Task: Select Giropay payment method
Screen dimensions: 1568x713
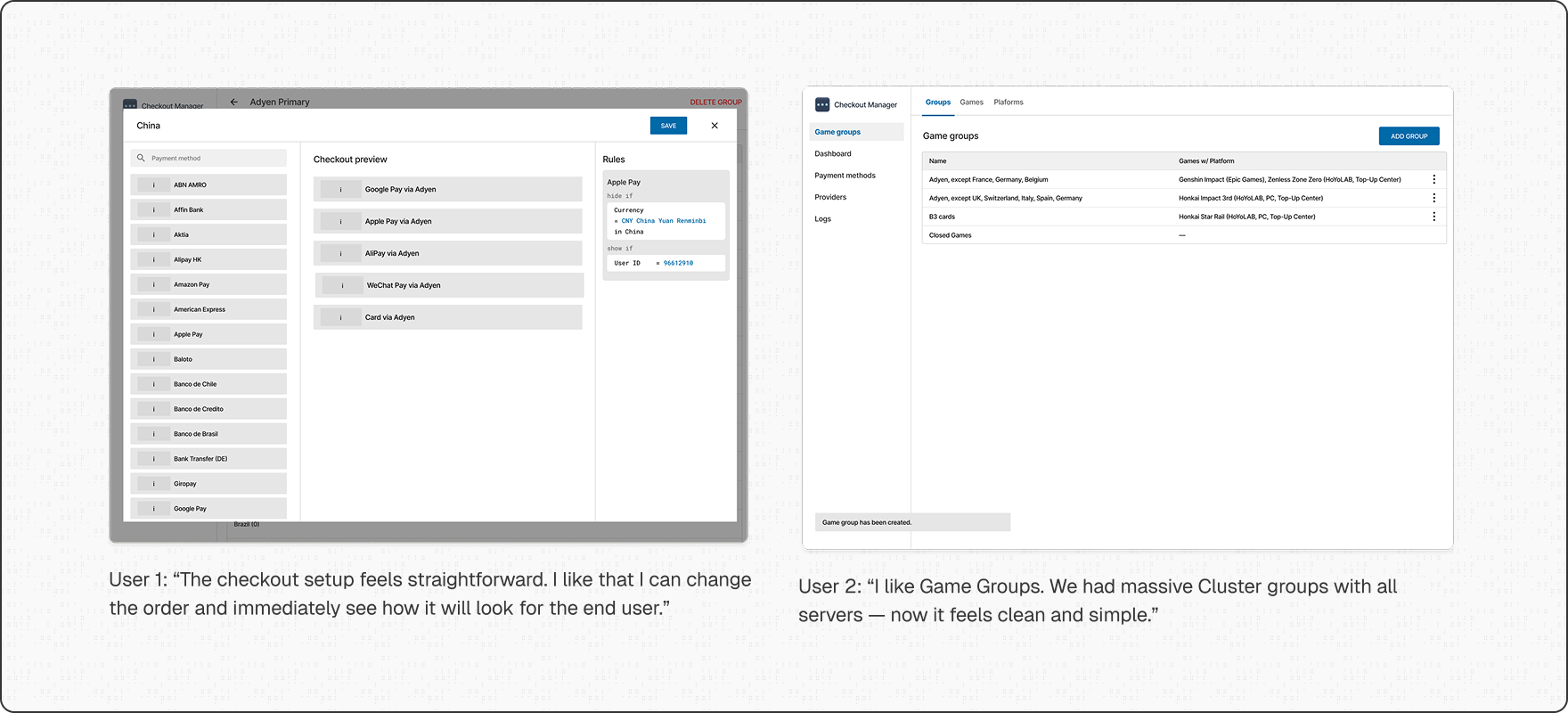Action: [x=208, y=484]
